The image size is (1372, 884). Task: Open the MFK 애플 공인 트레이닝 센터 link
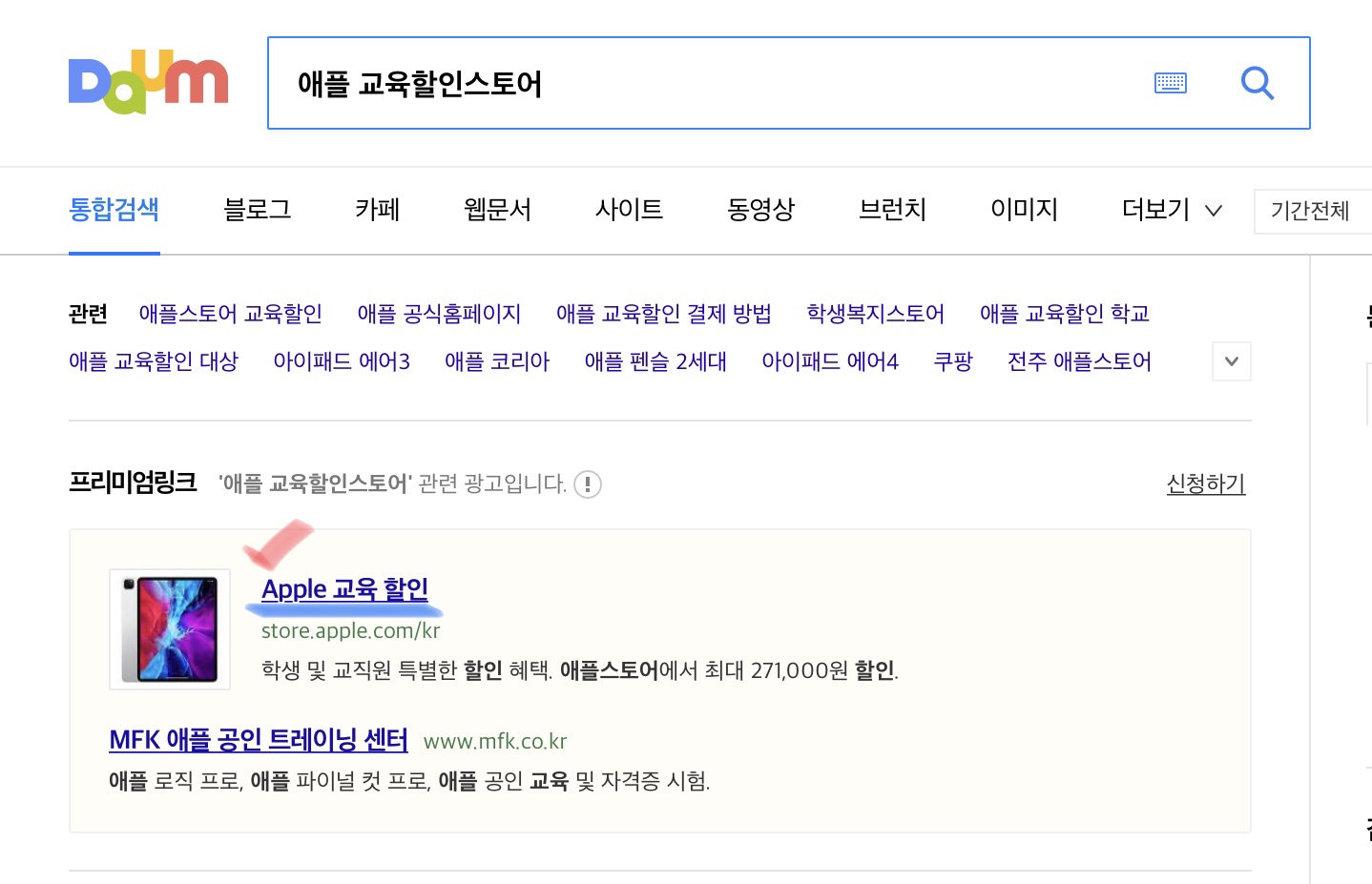(259, 740)
